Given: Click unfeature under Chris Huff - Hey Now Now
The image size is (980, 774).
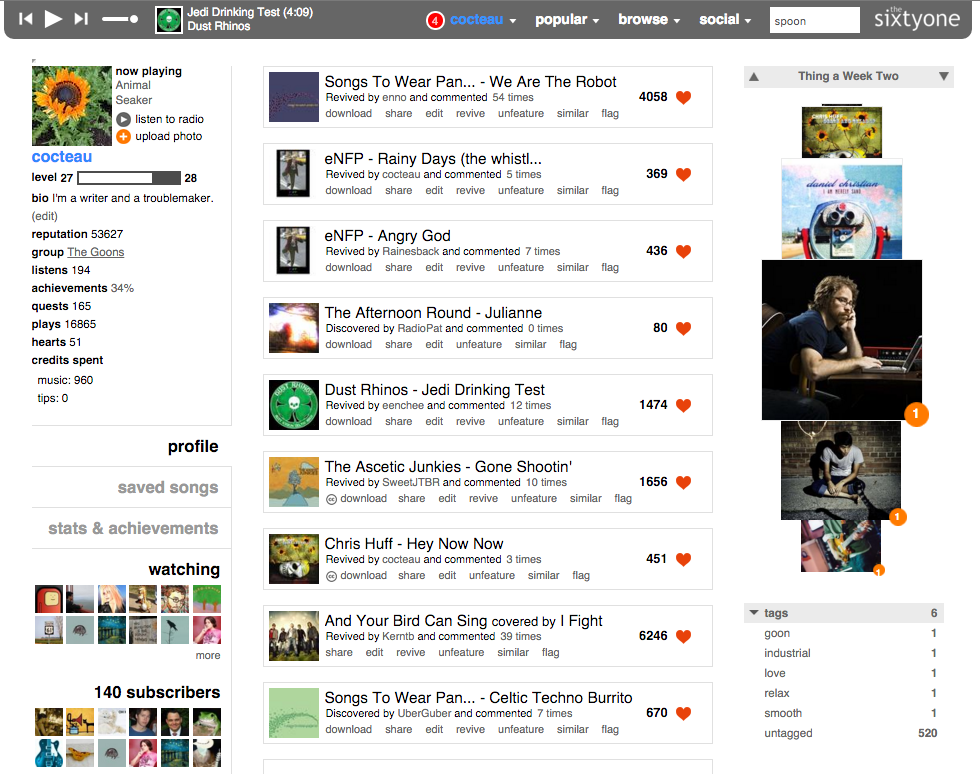Looking at the screenshot, I should [492, 575].
